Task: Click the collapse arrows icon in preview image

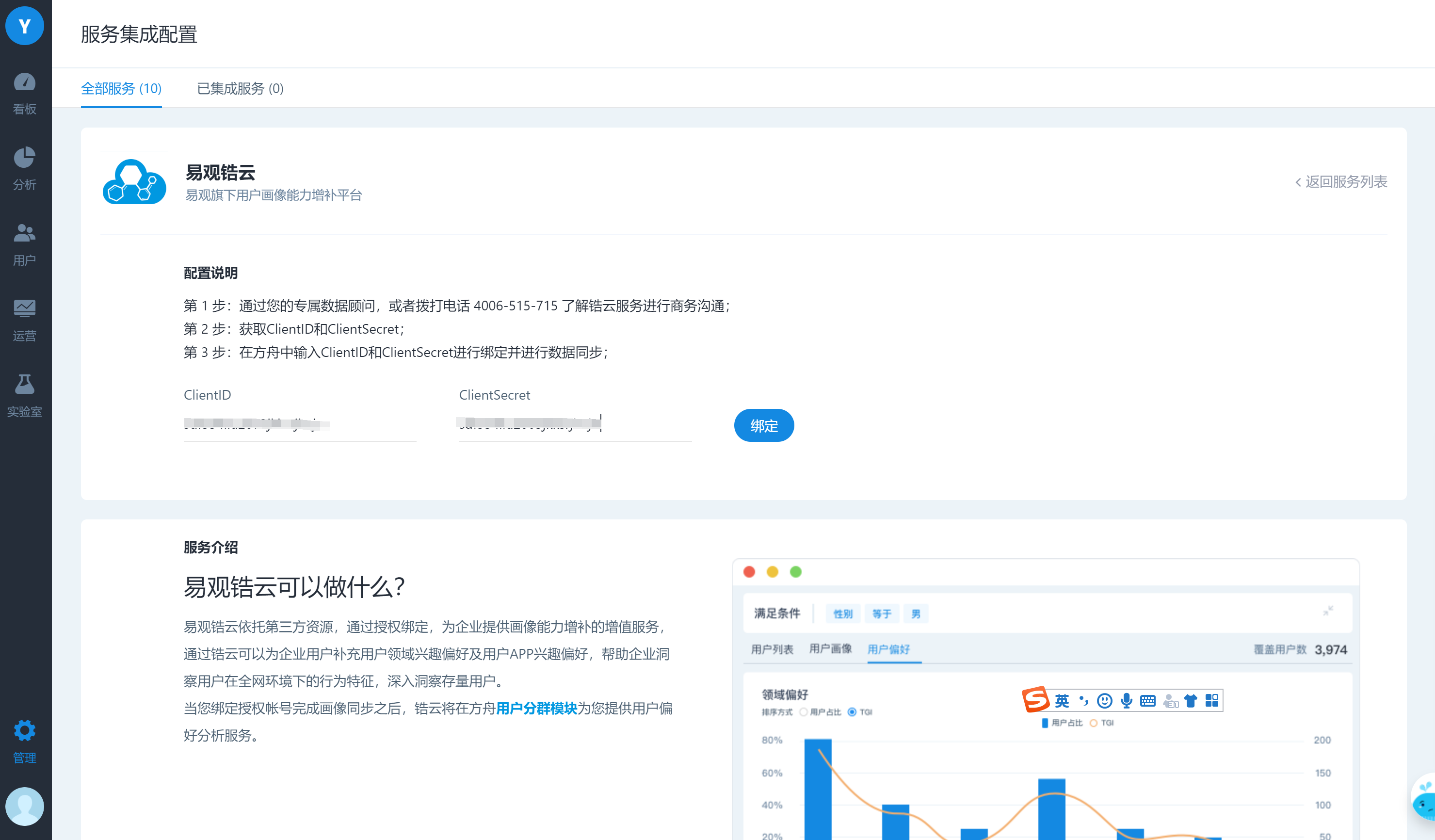Action: (1328, 611)
